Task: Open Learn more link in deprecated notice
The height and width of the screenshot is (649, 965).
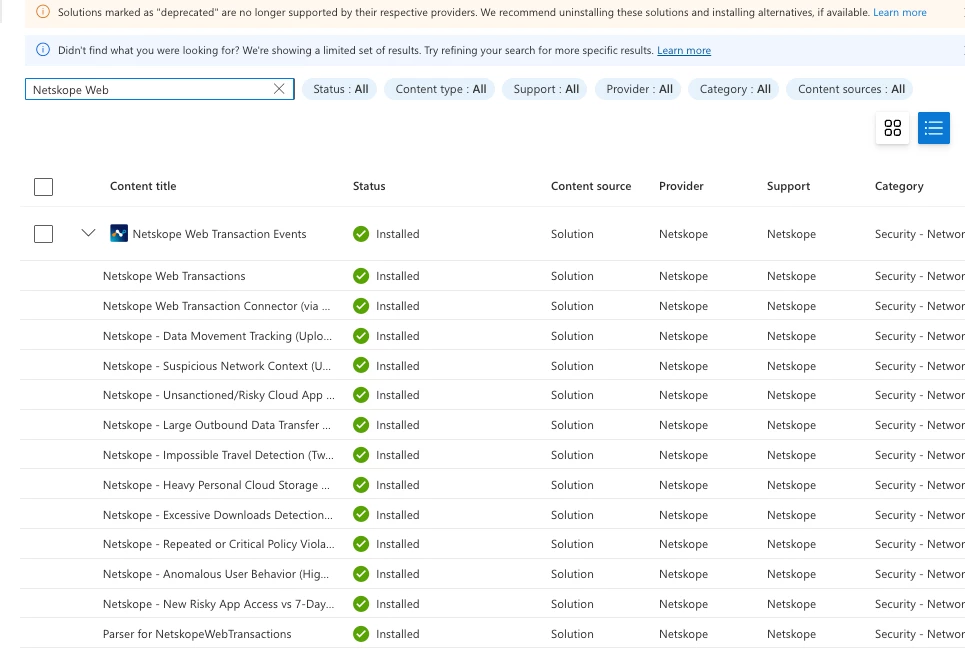Action: pos(899,12)
